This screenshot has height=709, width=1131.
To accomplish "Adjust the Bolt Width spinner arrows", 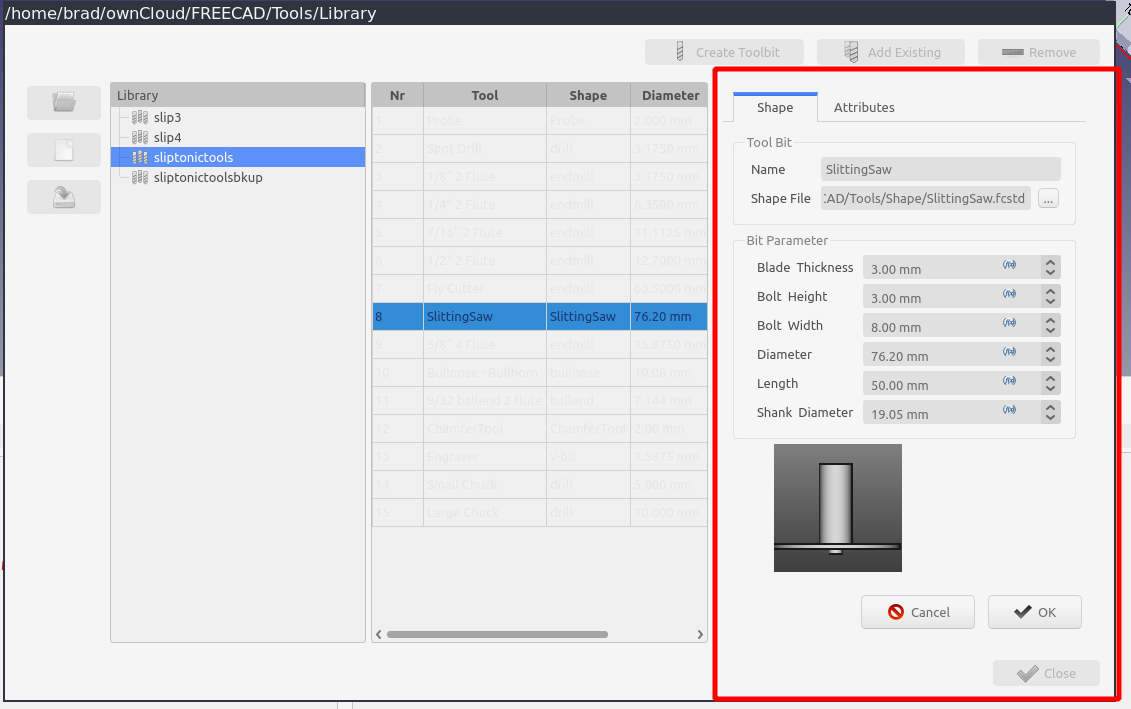I will [1050, 325].
